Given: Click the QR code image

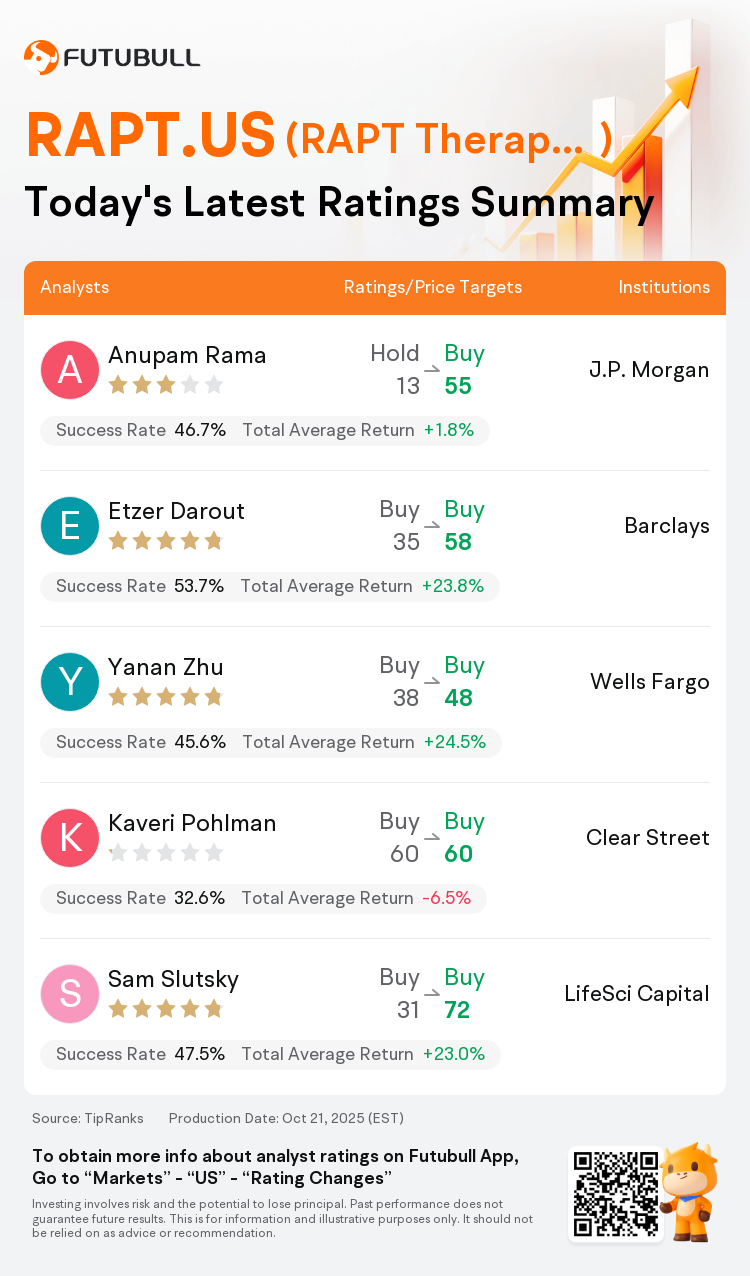Looking at the screenshot, I should pyautogui.click(x=615, y=1194).
